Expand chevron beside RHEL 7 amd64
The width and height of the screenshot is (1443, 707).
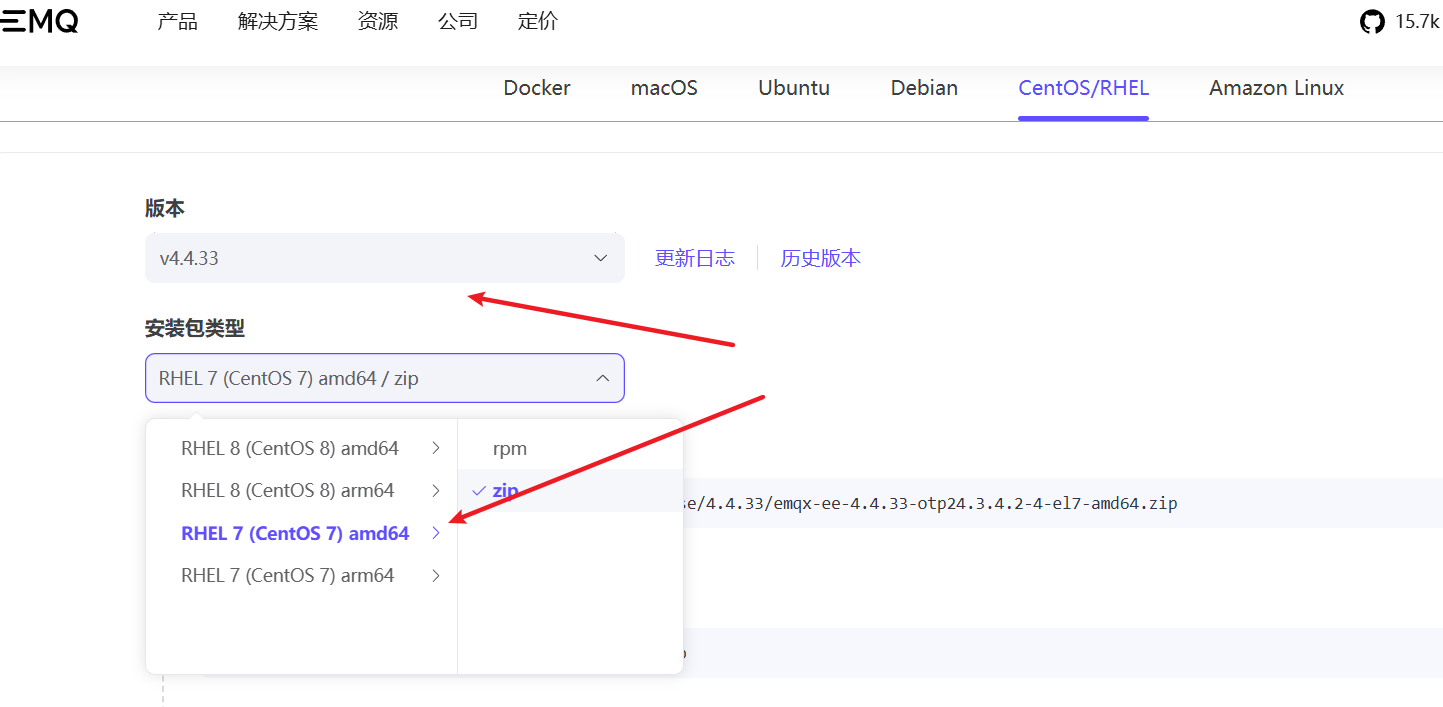[436, 533]
